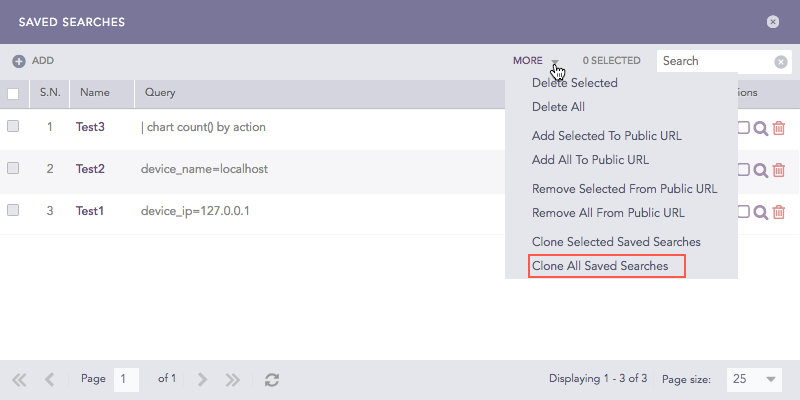This screenshot has height=400, width=800.
Task: Select the Test2 row checkbox
Action: click(x=13, y=169)
